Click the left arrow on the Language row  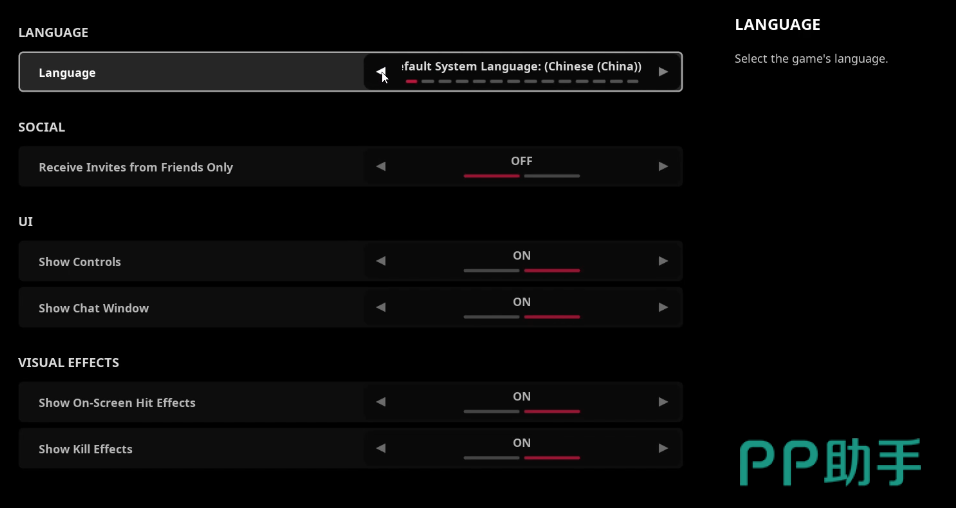380,72
